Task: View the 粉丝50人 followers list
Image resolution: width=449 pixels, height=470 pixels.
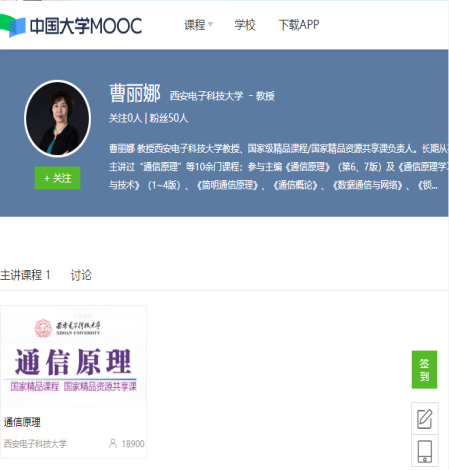Action: click(x=169, y=118)
